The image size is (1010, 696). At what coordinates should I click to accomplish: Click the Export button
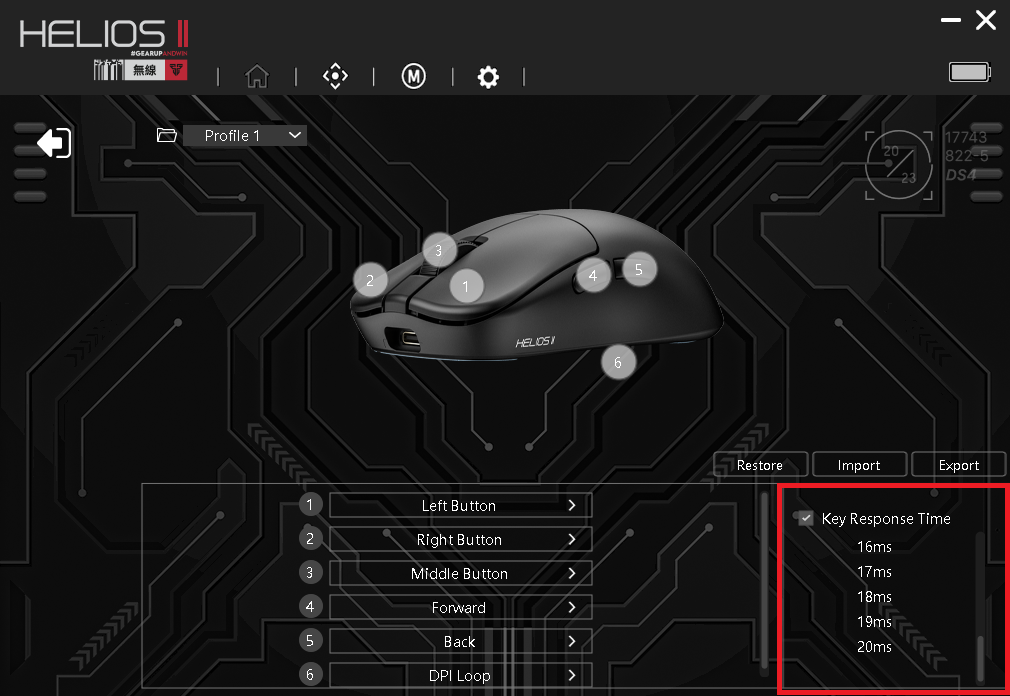[959, 465]
